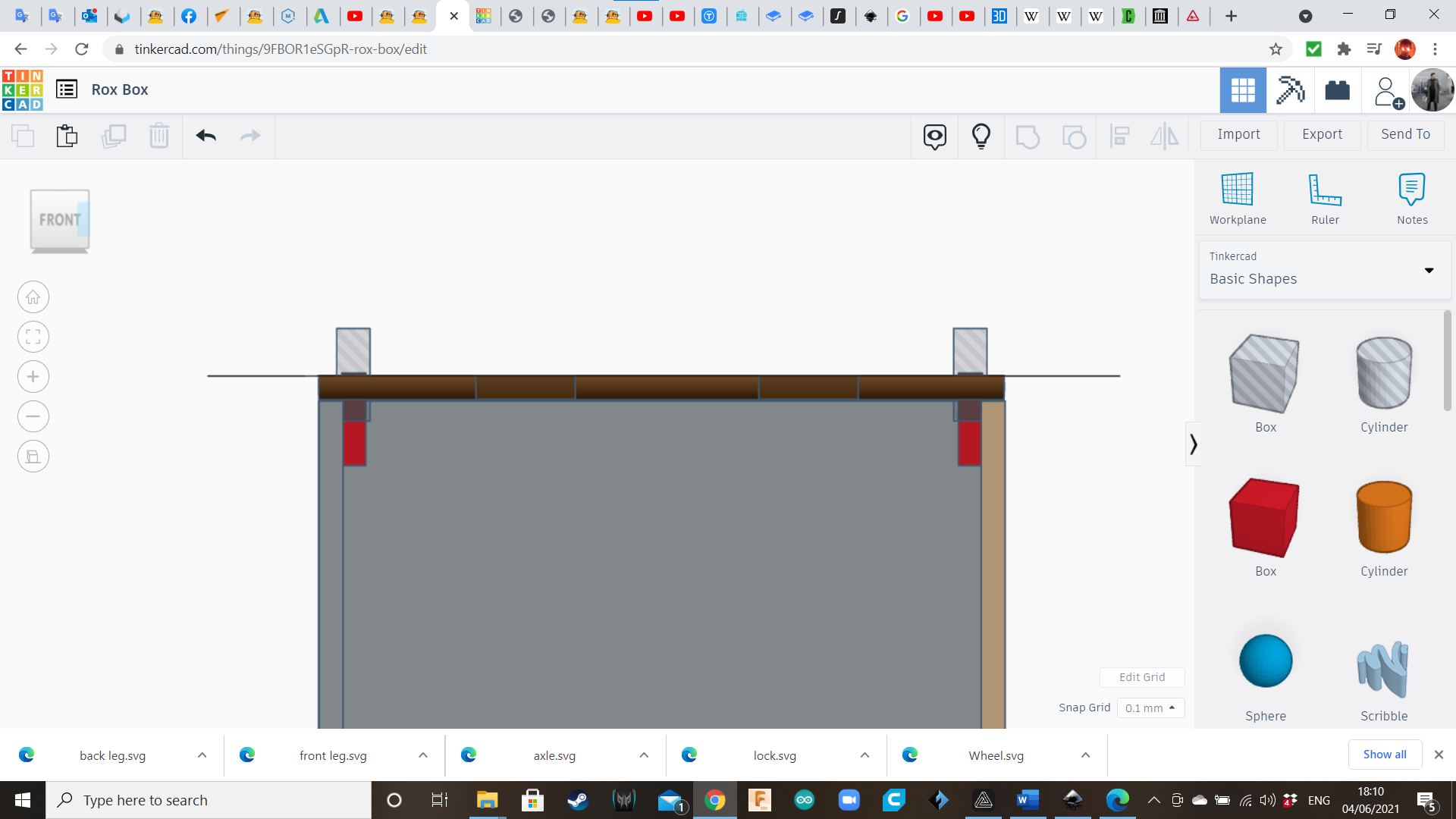Collapse shapes panel with side chevron

1193,444
